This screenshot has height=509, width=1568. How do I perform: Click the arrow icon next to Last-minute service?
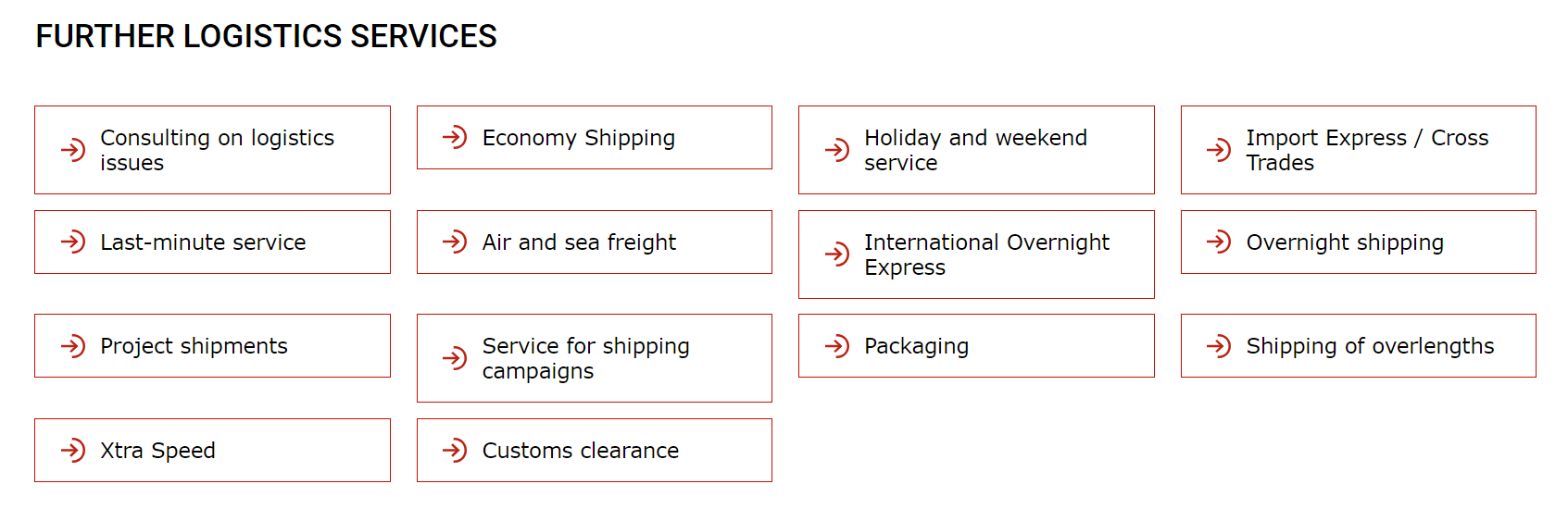(x=73, y=242)
